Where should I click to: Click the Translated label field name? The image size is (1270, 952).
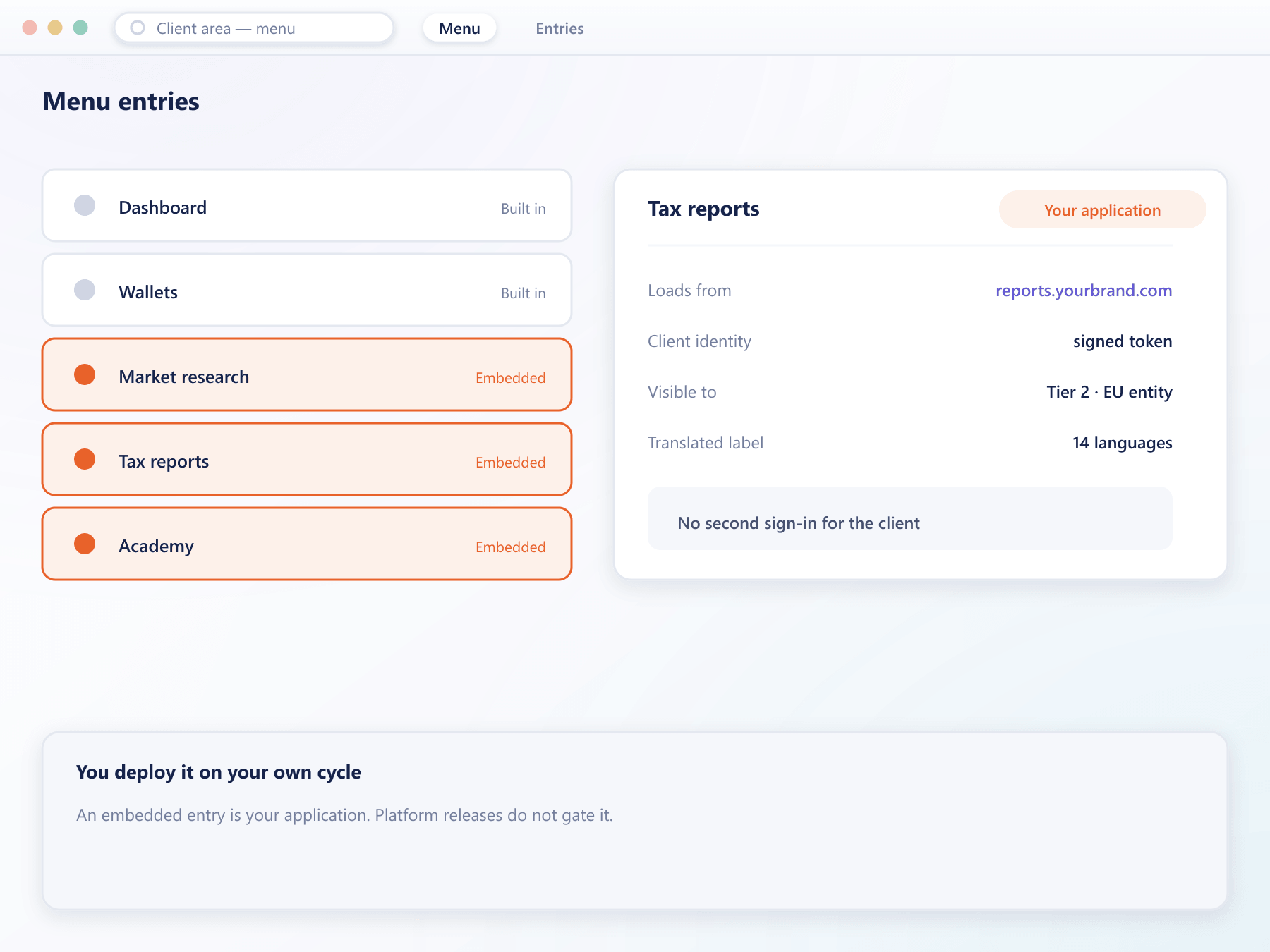(x=706, y=443)
